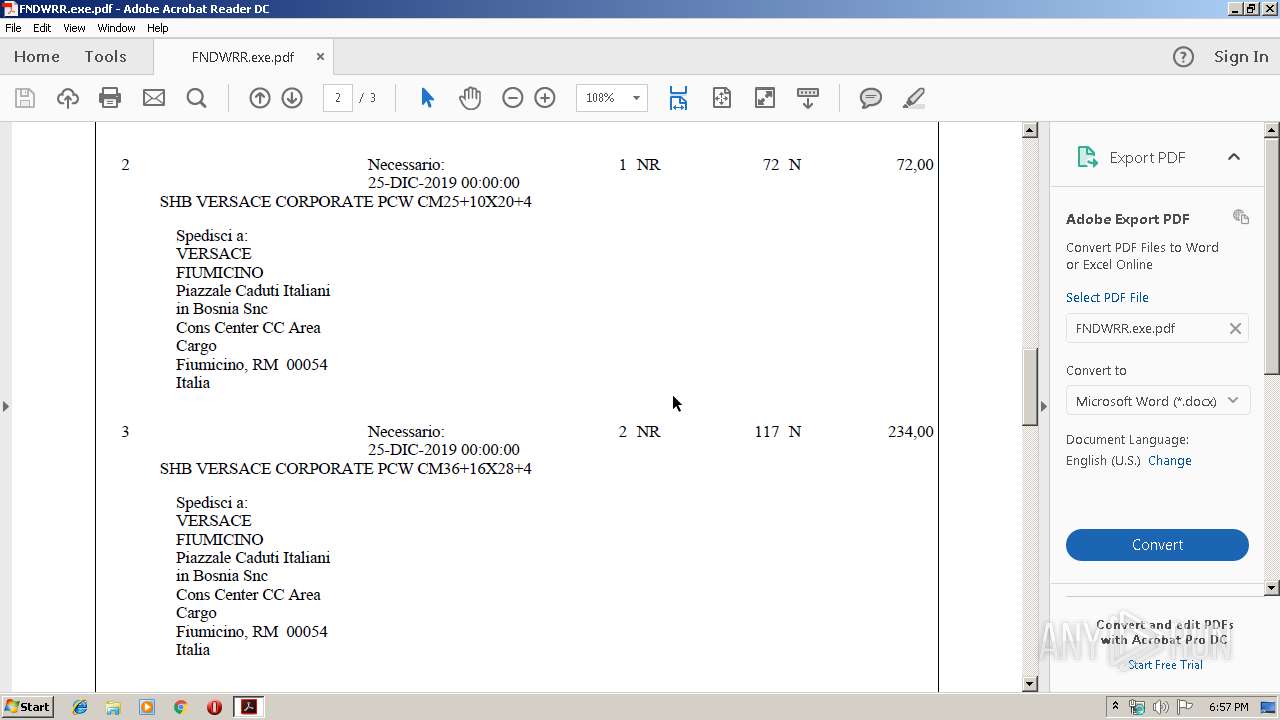Click the document scrollbar down arrow
Viewport: 1280px width, 720px height.
(1030, 684)
